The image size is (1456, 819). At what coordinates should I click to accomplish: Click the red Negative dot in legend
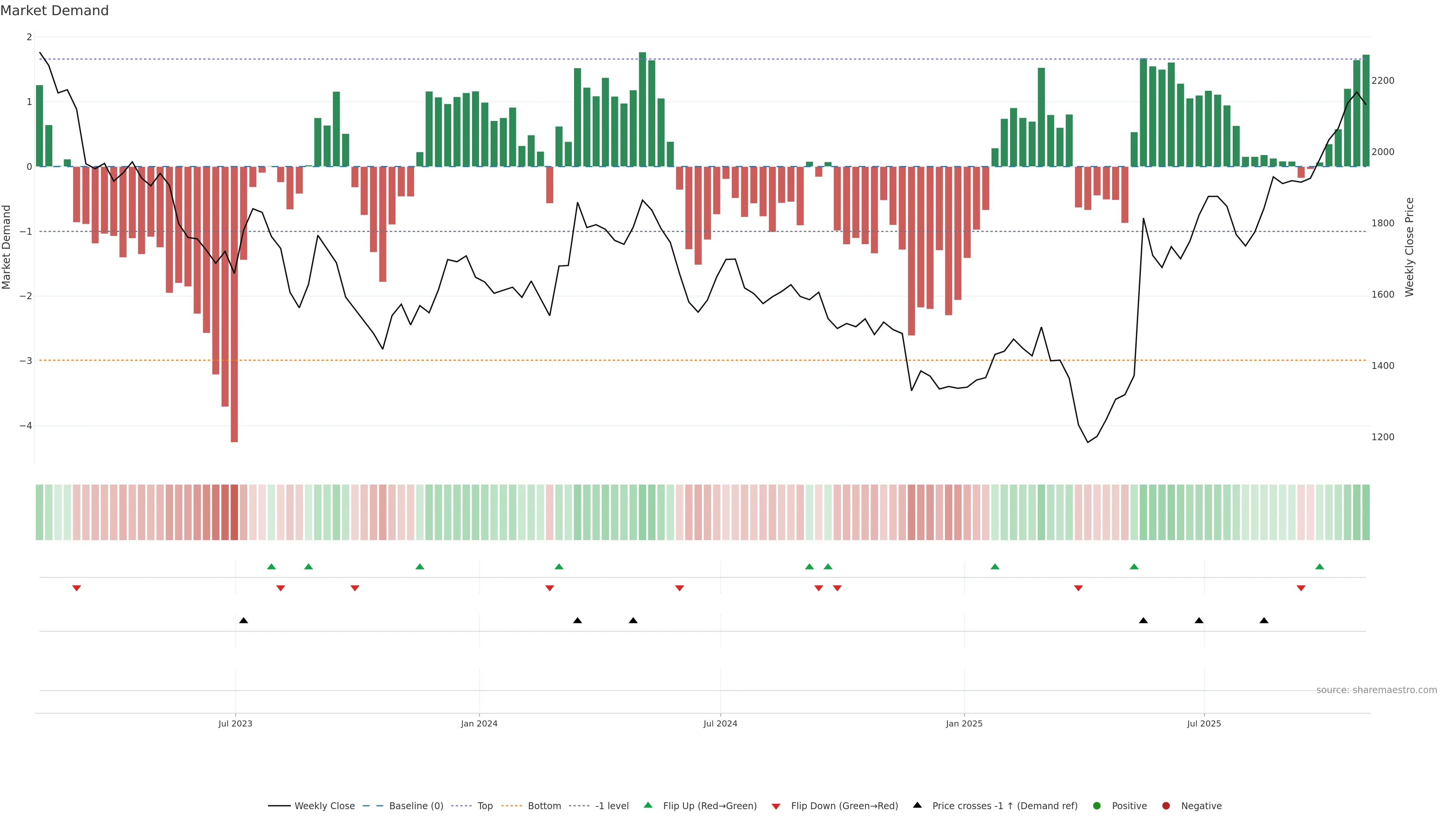[1166, 806]
